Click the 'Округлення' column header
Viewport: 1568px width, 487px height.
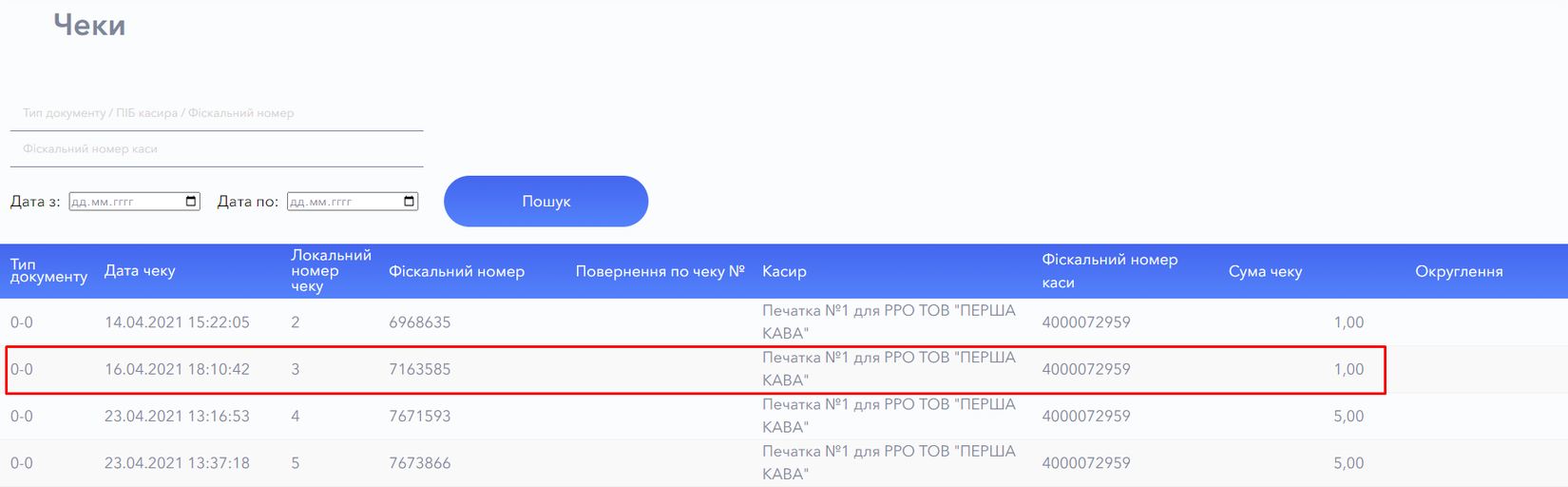pos(1459,271)
